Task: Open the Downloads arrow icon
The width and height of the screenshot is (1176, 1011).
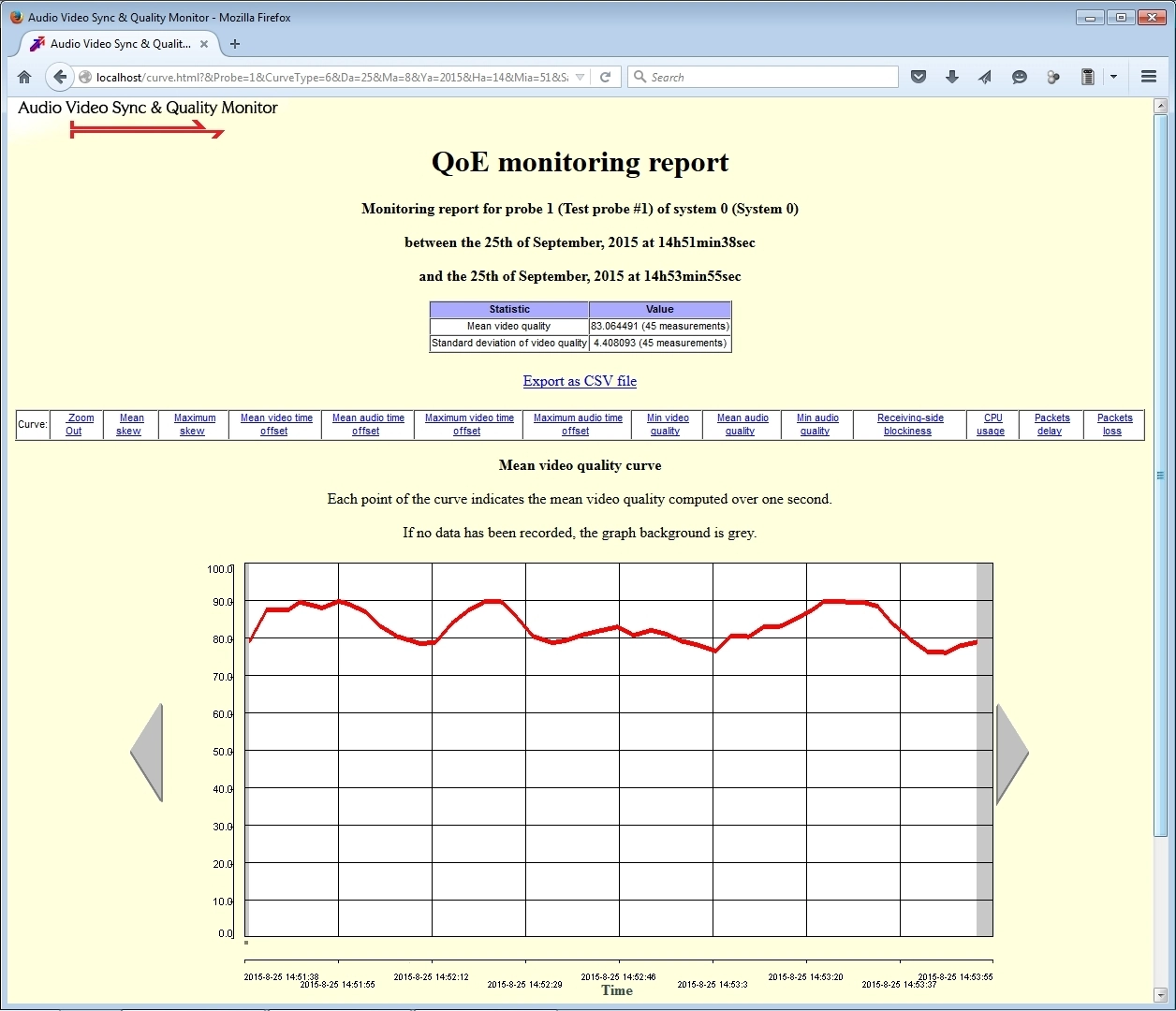Action: 951,77
